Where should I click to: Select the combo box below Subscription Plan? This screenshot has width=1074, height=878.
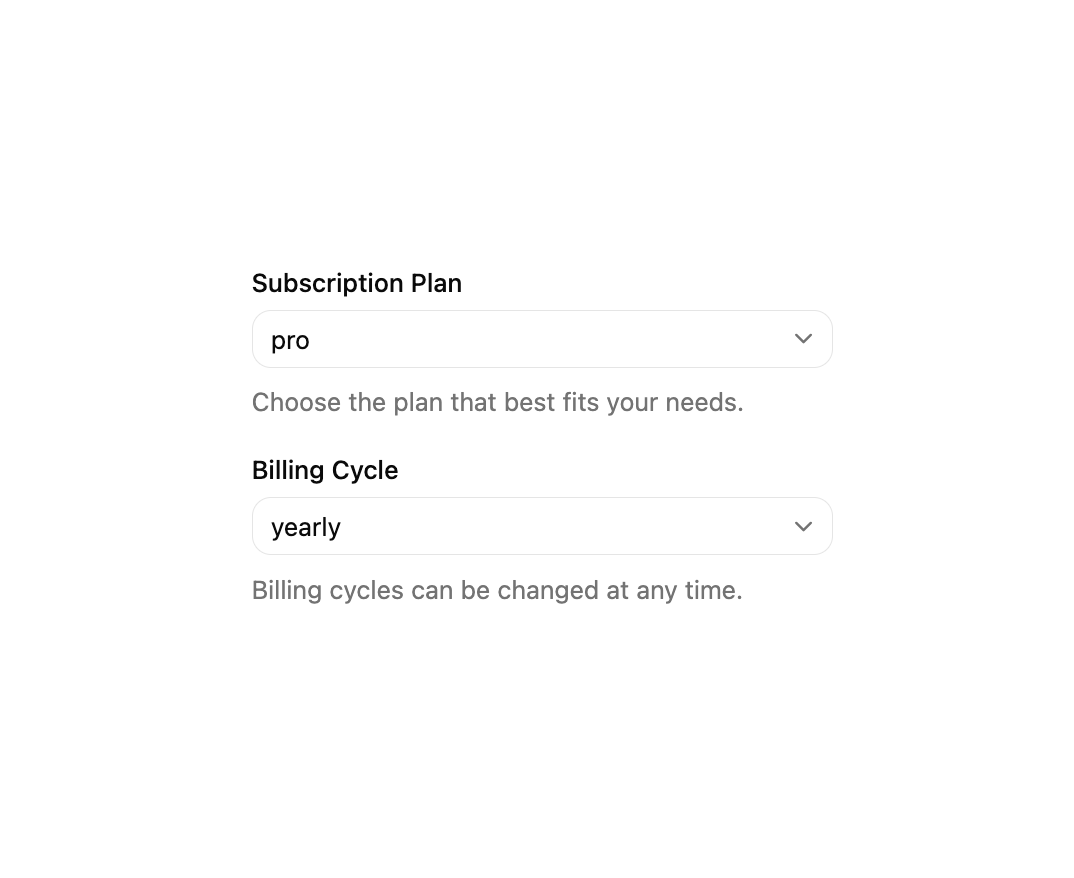(x=542, y=339)
